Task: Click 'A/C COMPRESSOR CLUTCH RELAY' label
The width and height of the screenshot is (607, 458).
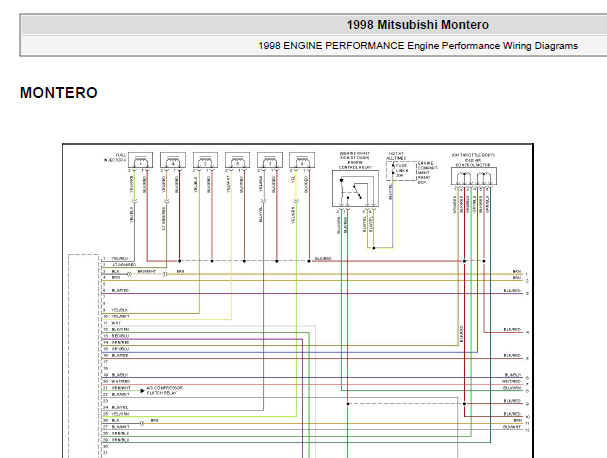Action: point(165,390)
